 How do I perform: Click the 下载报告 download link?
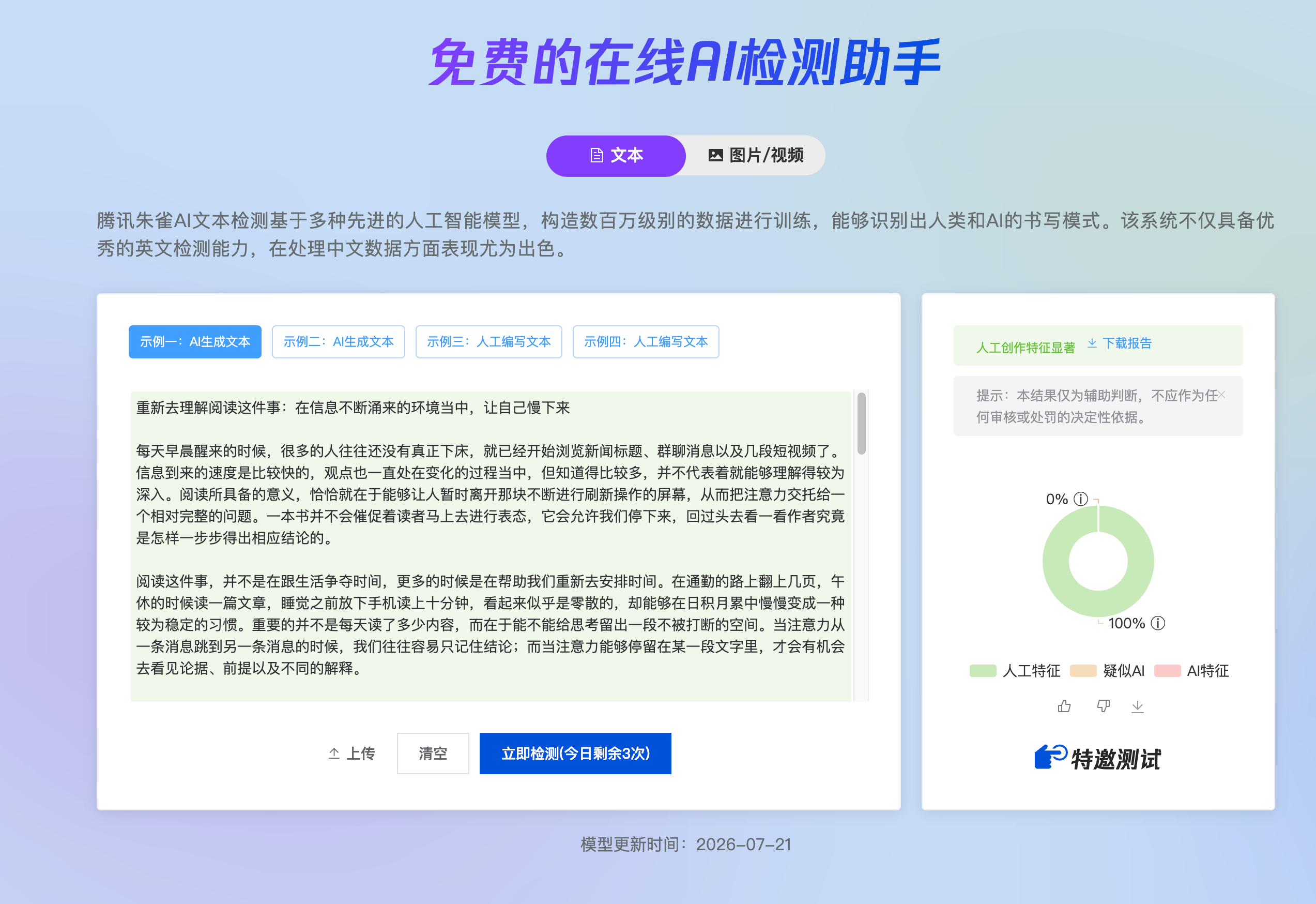coord(1120,343)
